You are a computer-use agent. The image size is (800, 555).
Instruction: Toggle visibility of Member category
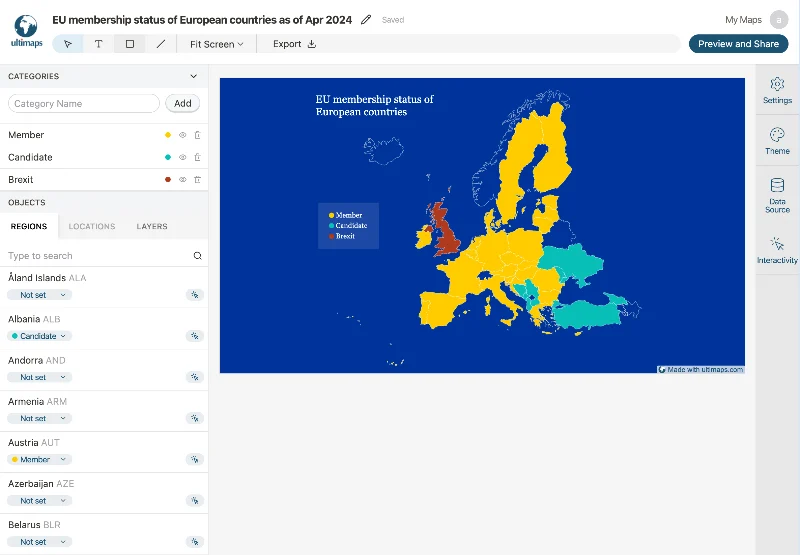182,135
